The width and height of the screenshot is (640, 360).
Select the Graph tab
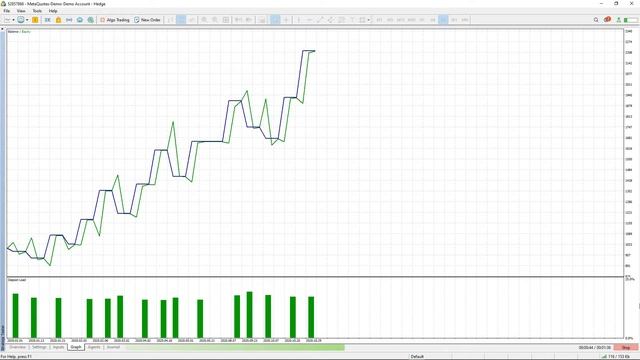[x=76, y=347]
